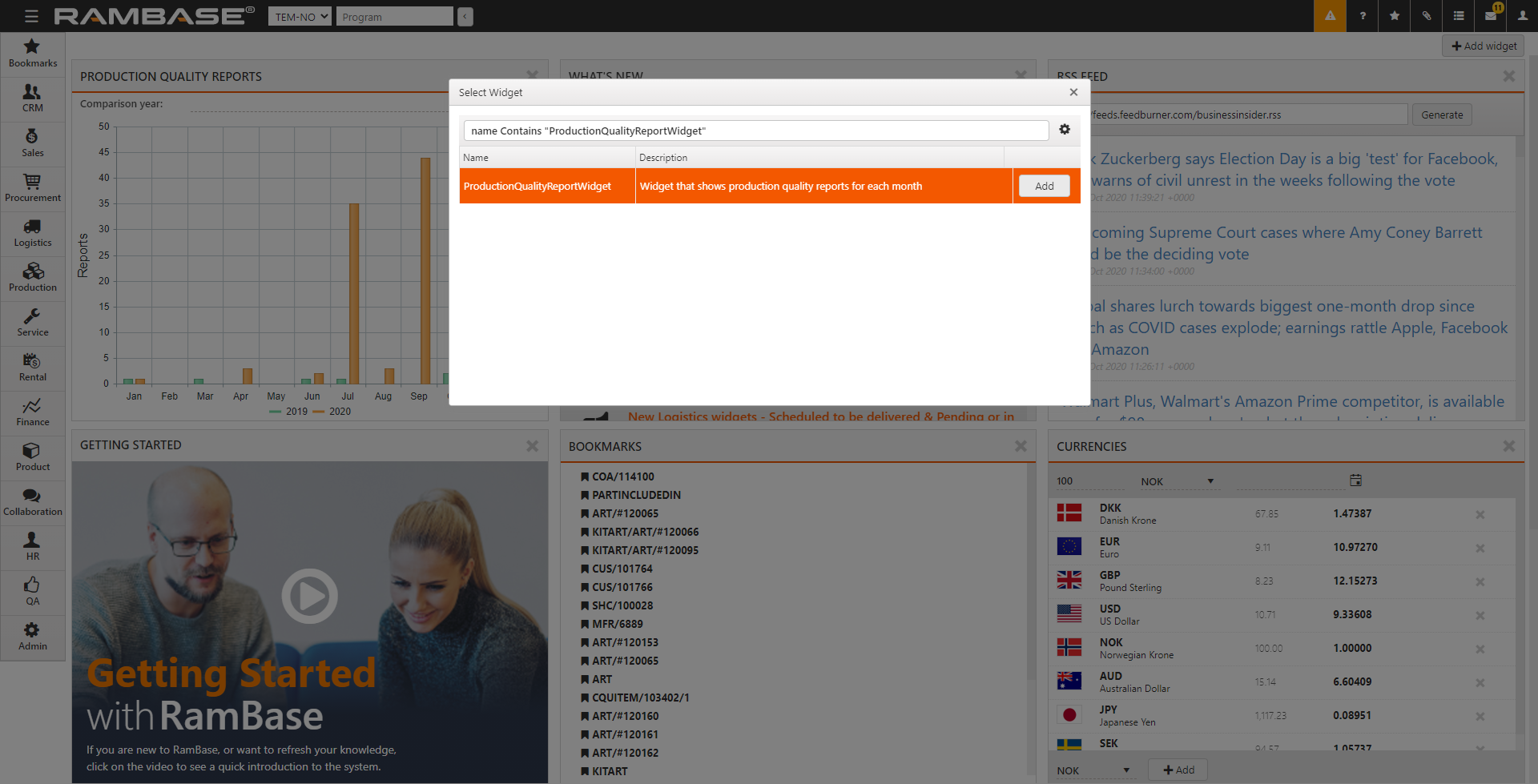Expand the TEM-NO company dropdown
The height and width of the screenshot is (784, 1538).
(x=300, y=17)
